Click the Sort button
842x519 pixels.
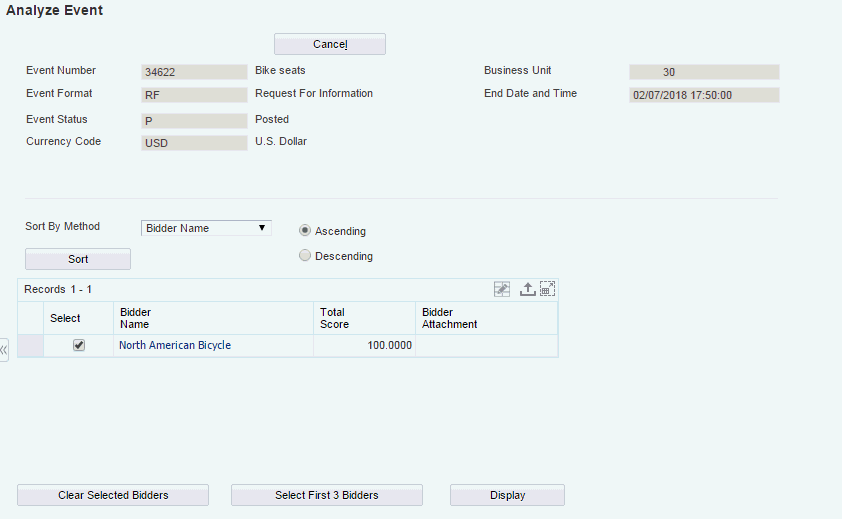point(78,259)
